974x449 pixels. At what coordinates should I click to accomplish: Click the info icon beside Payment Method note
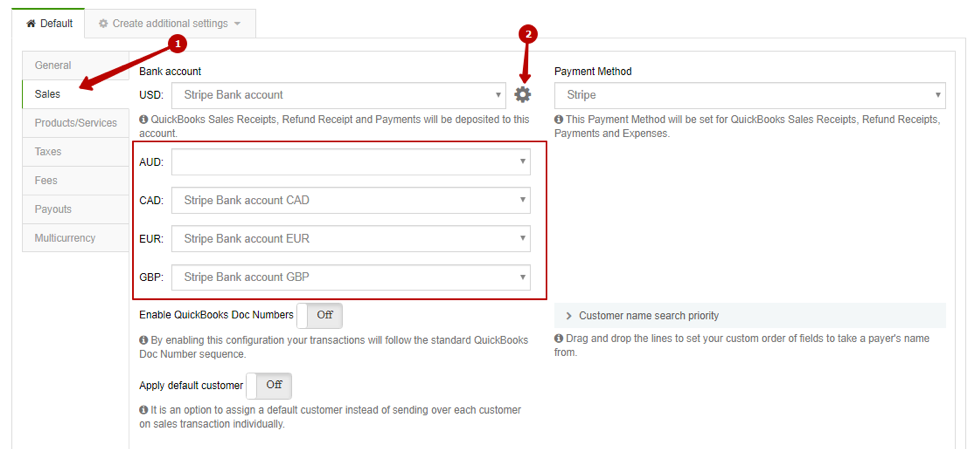pyautogui.click(x=558, y=119)
